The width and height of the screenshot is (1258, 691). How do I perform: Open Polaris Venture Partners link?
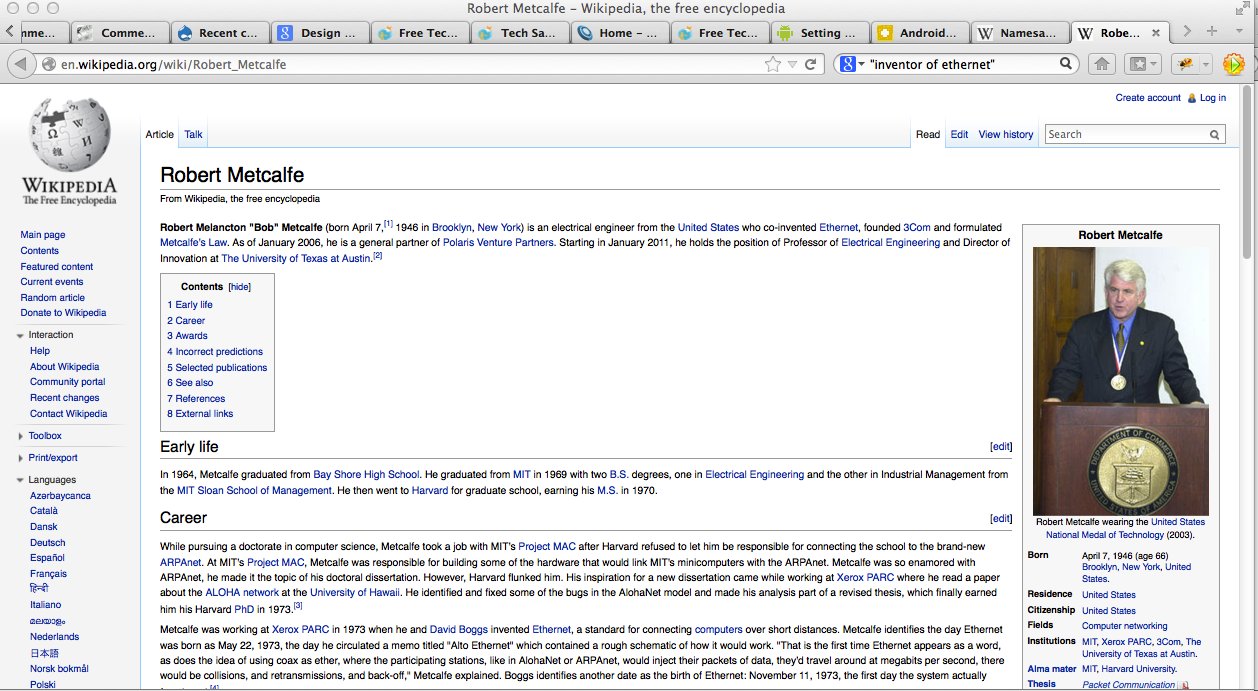coord(498,242)
